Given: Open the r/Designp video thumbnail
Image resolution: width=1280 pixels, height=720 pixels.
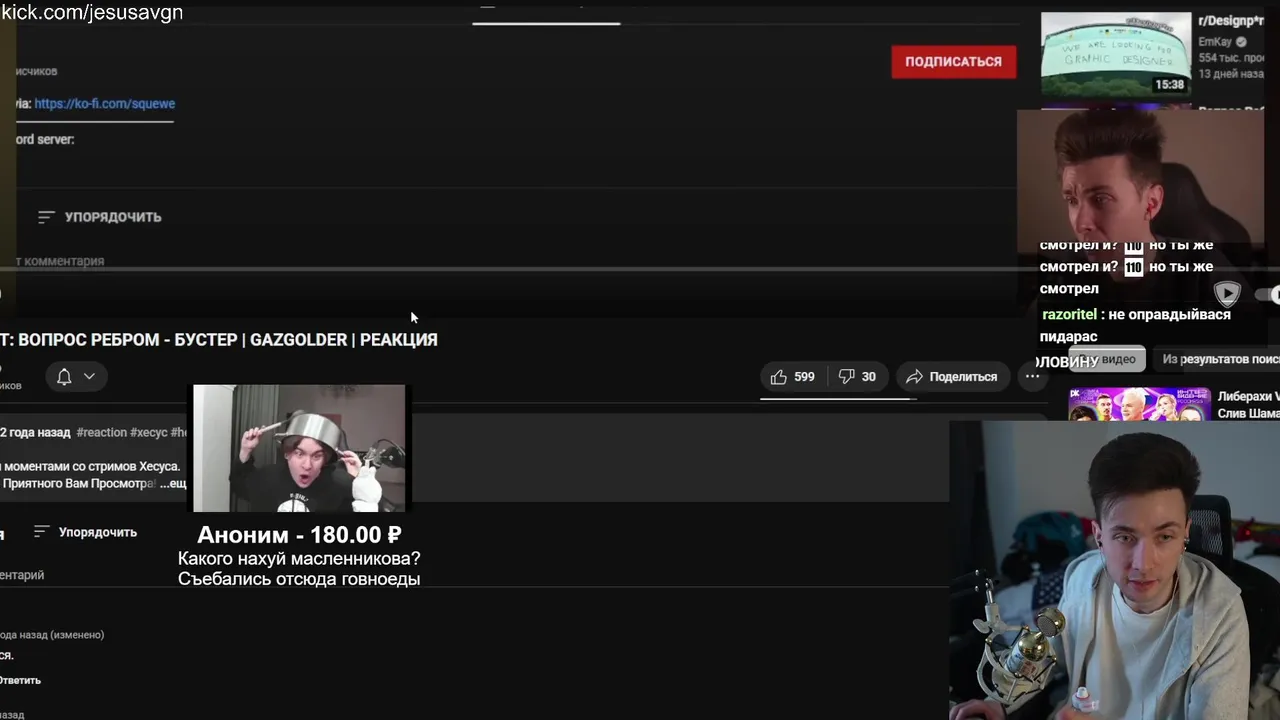Looking at the screenshot, I should coord(1116,54).
